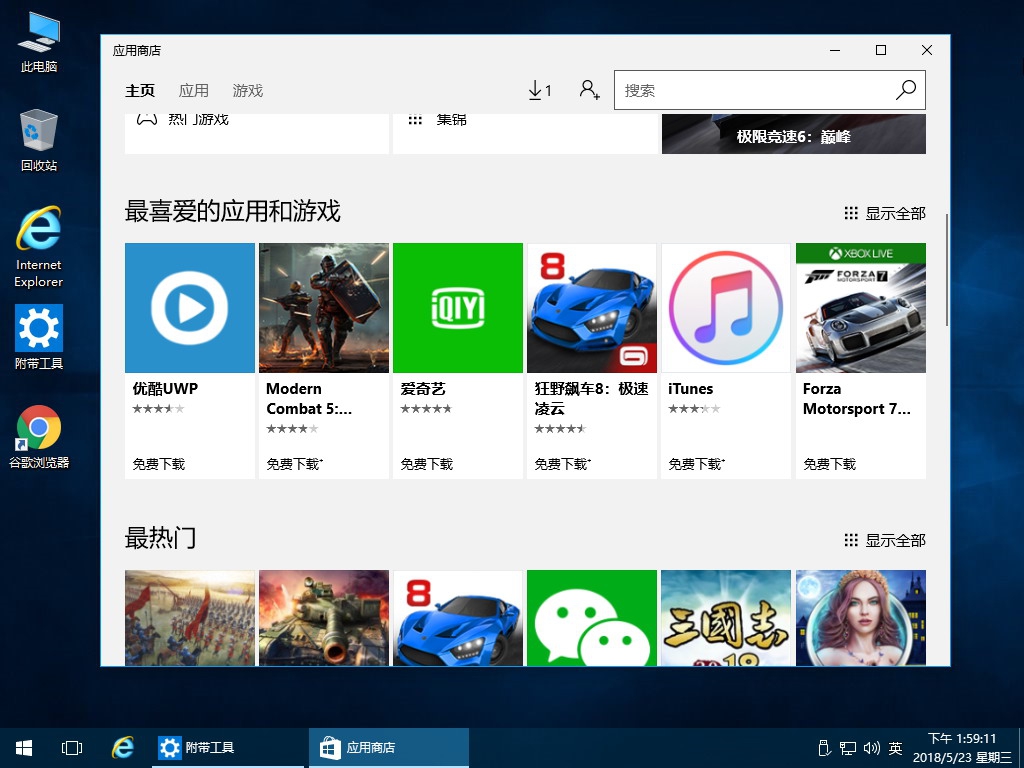Click the 优酷UWP title text
The width and height of the screenshot is (1024, 768).
(165, 389)
